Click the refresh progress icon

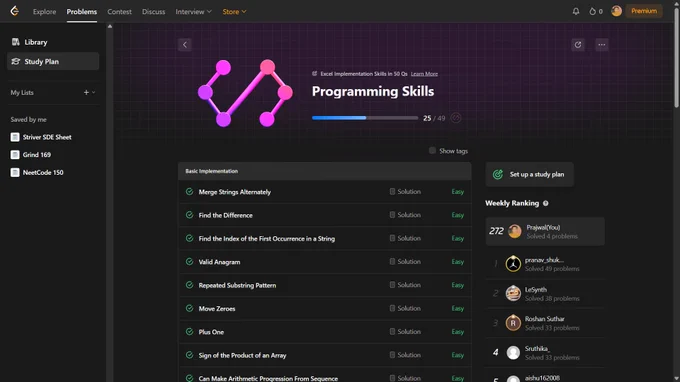578,45
